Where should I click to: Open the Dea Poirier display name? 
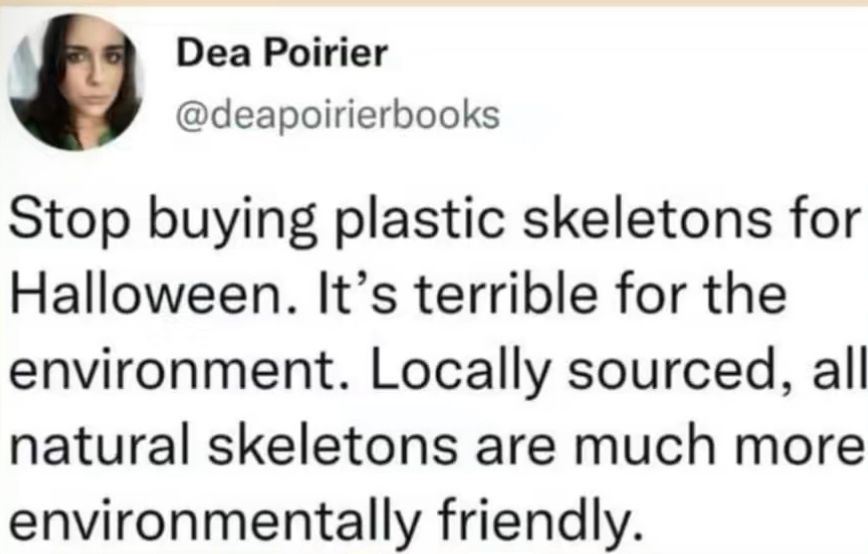click(x=281, y=55)
